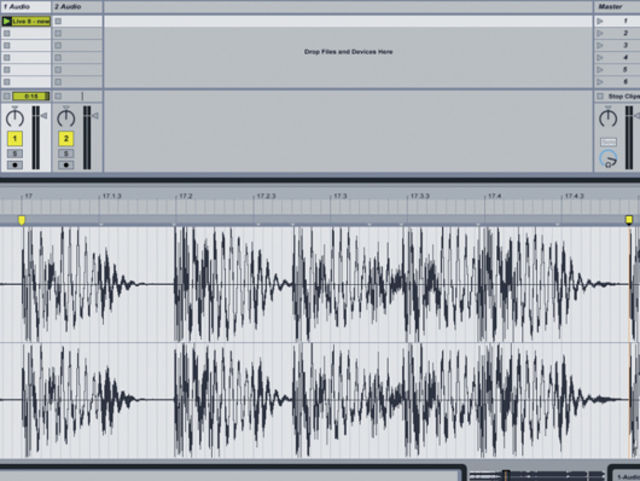Click ruler position 17.3
The height and width of the screenshot is (481, 640).
[340, 196]
